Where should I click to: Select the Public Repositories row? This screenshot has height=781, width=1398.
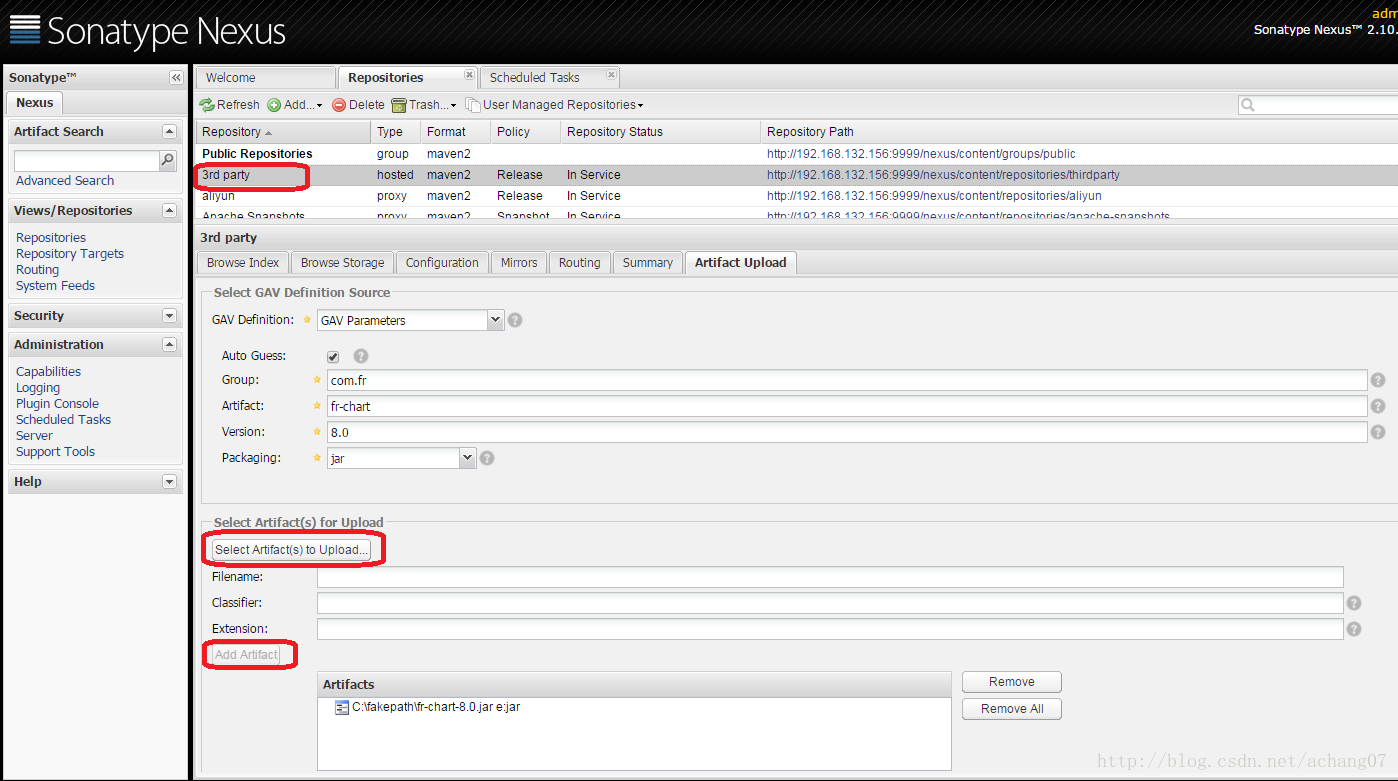tap(797, 154)
